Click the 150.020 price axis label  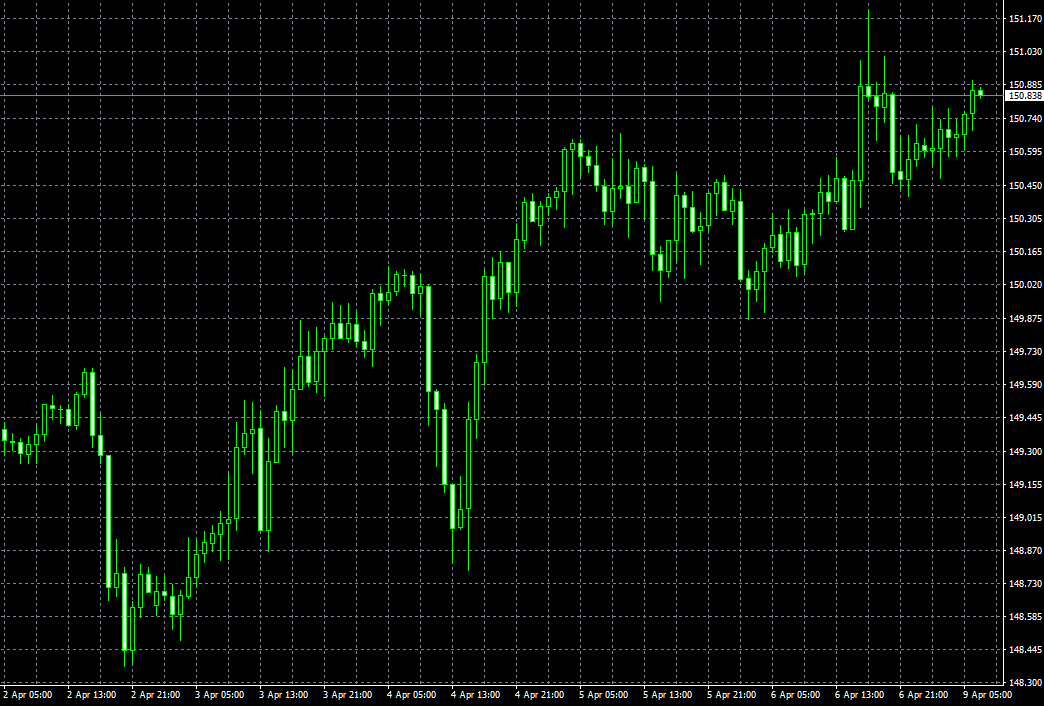(x=1025, y=285)
